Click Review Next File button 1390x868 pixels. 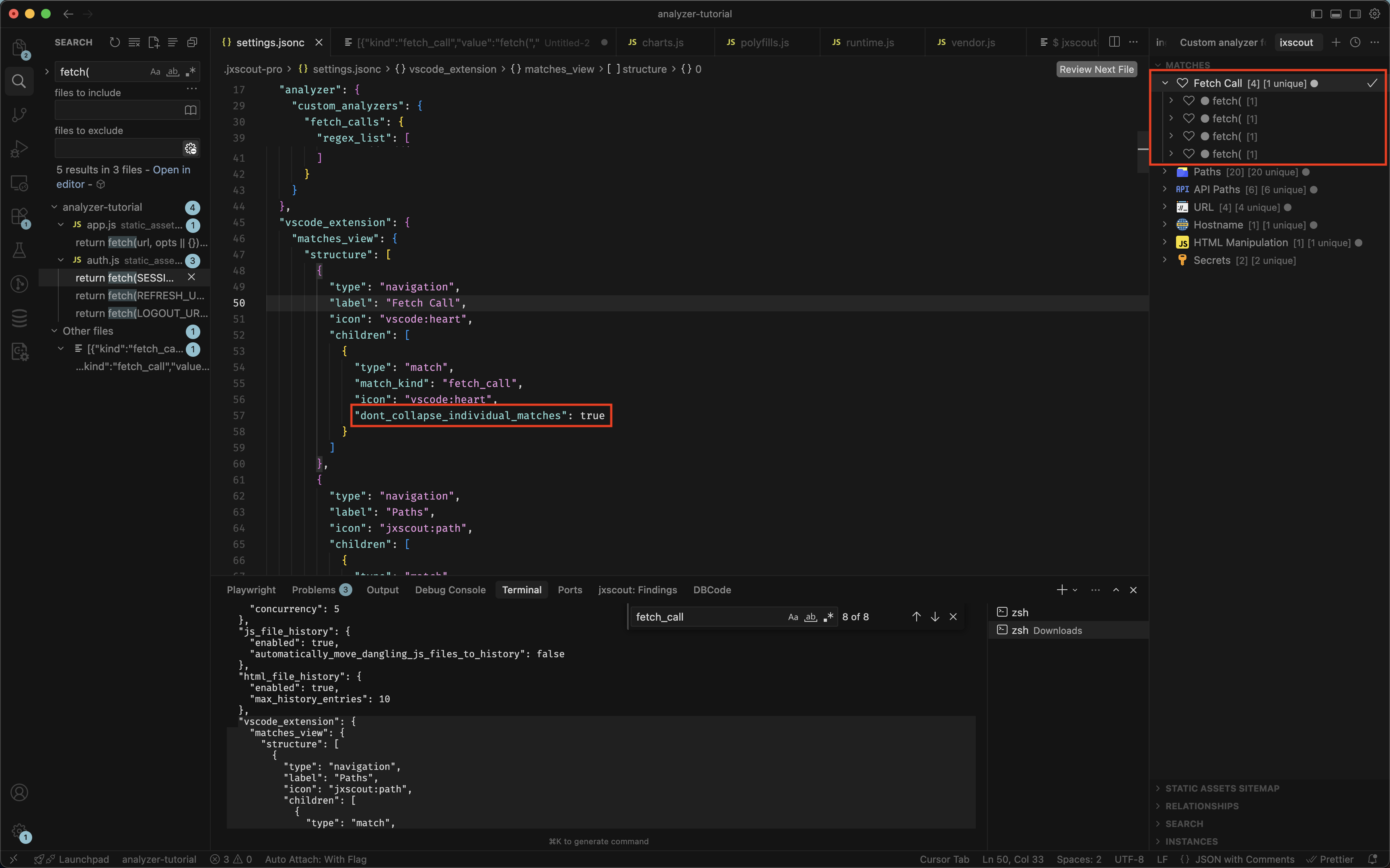(x=1096, y=70)
